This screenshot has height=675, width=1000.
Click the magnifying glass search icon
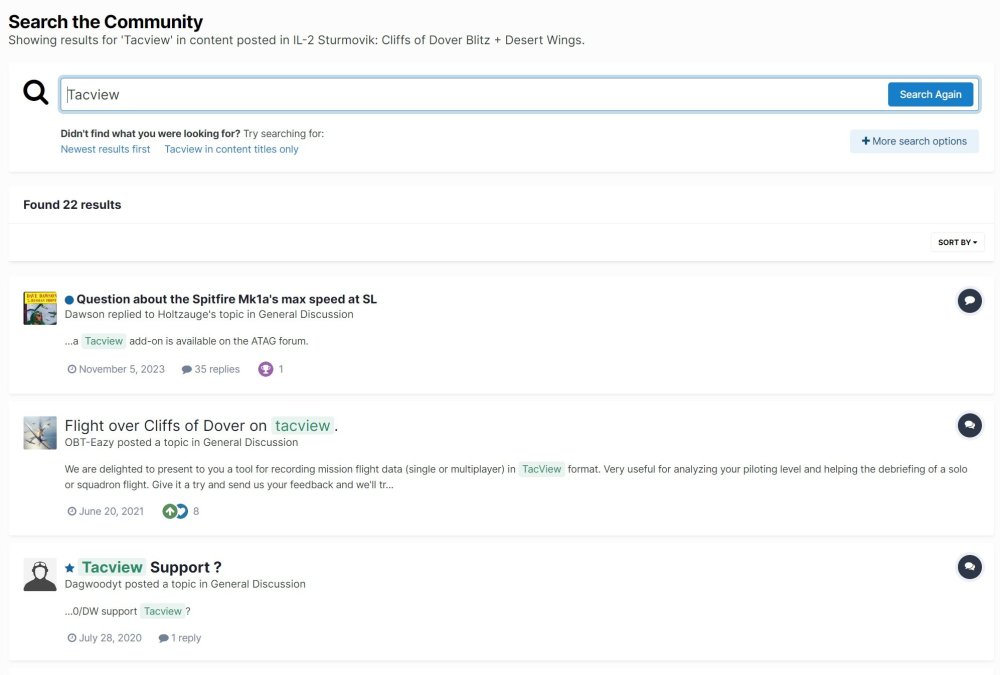click(36, 93)
